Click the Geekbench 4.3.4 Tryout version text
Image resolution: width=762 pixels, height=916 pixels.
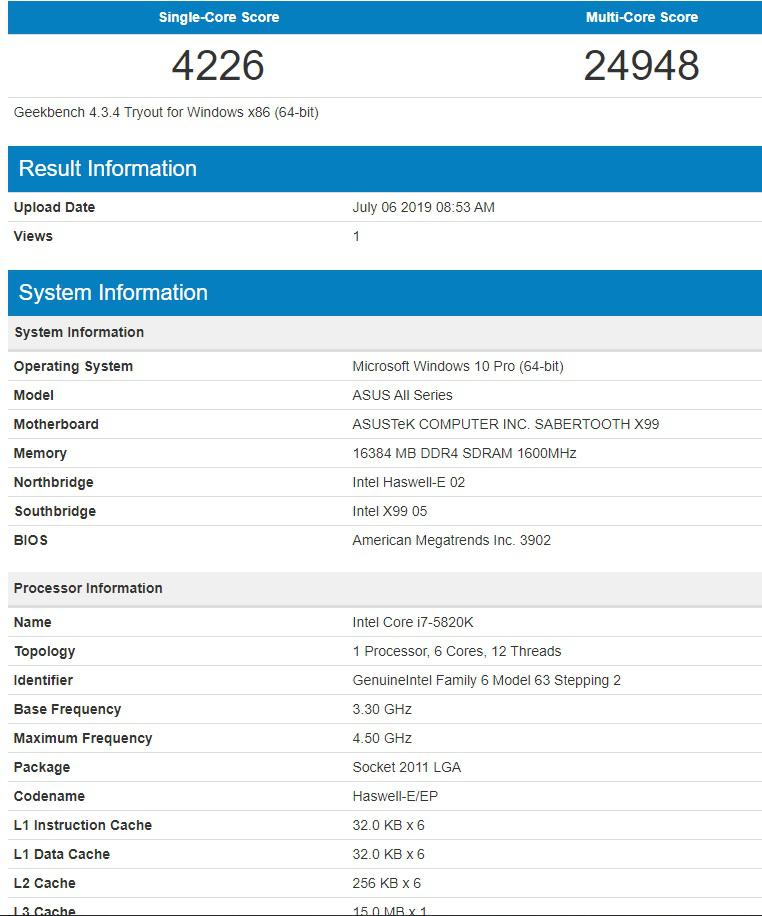[166, 112]
